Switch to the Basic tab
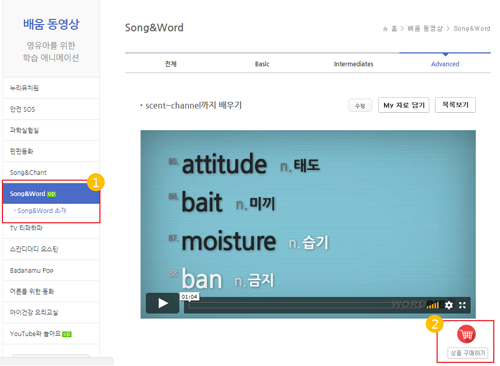Image resolution: width=500 pixels, height=366 pixels. tap(262, 64)
